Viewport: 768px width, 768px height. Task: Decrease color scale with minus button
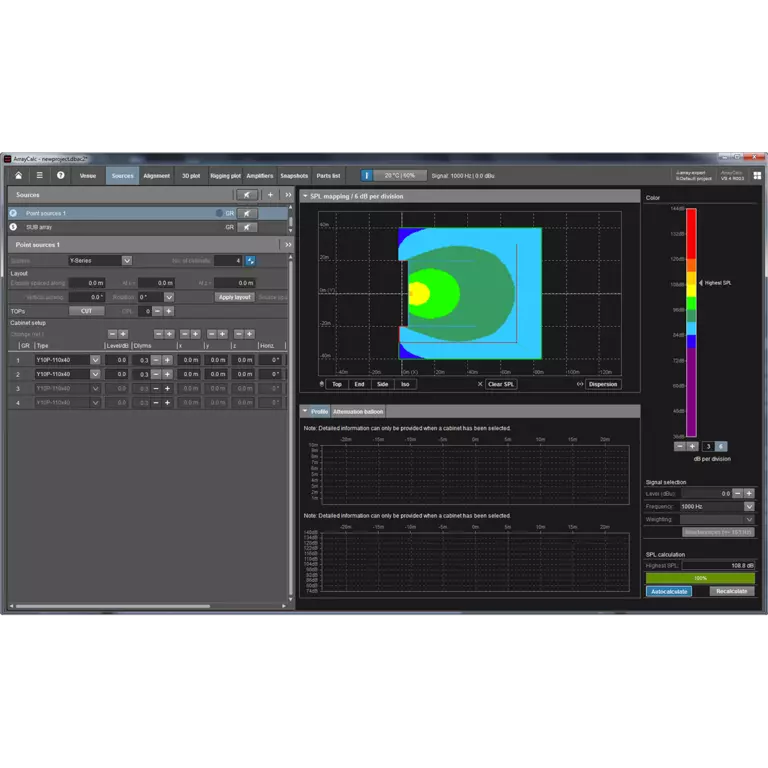point(680,446)
